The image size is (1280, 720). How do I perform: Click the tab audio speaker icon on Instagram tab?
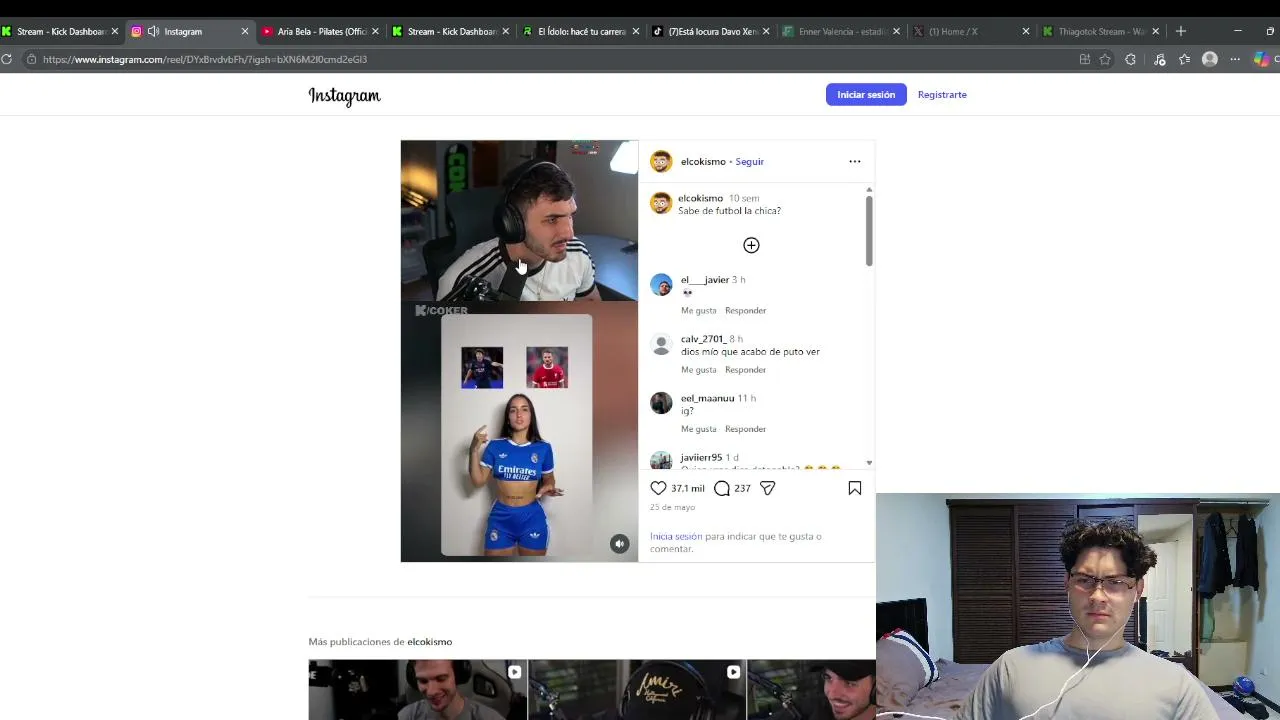tap(153, 31)
